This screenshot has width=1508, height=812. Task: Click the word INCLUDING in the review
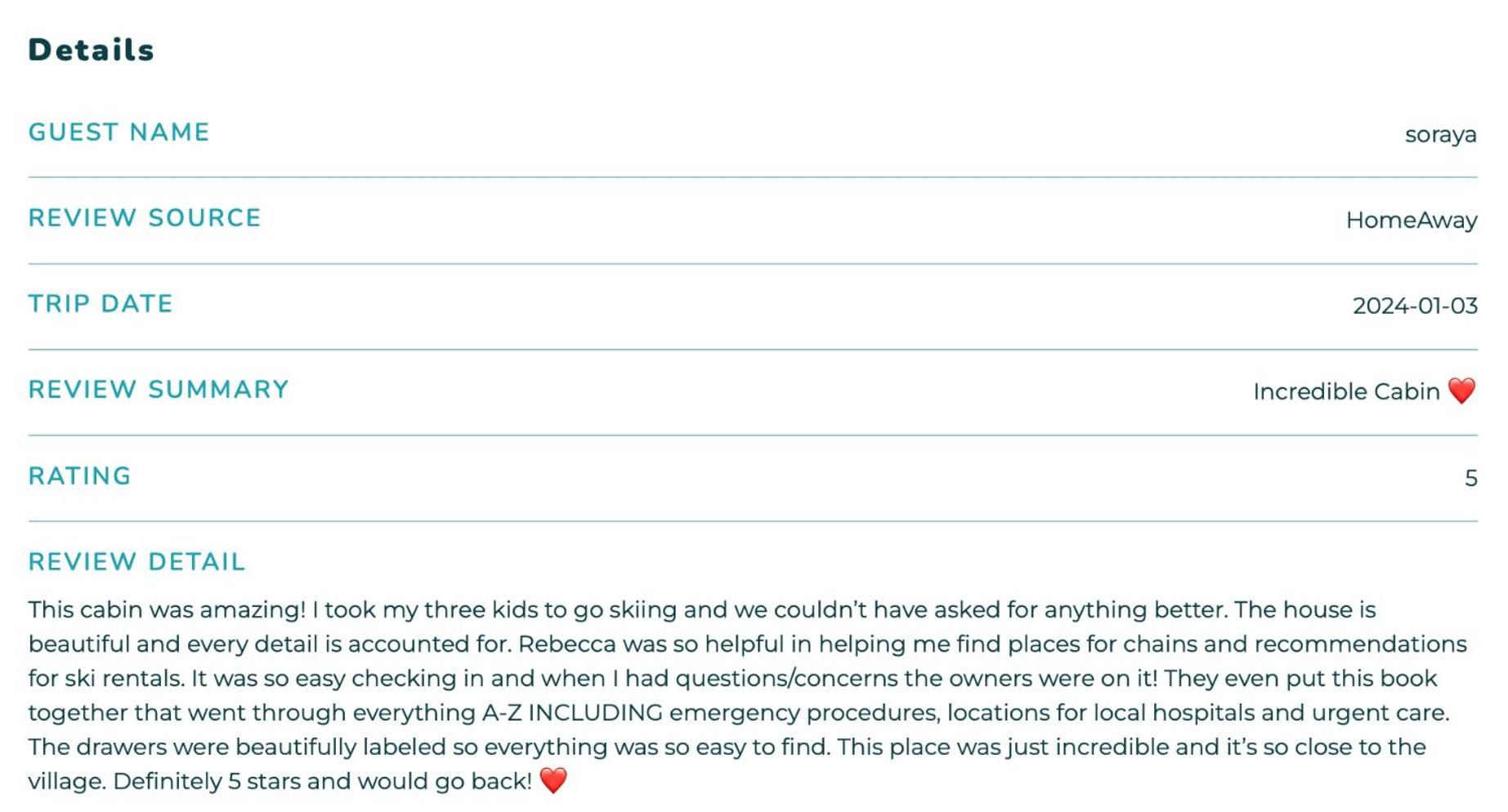[595, 712]
